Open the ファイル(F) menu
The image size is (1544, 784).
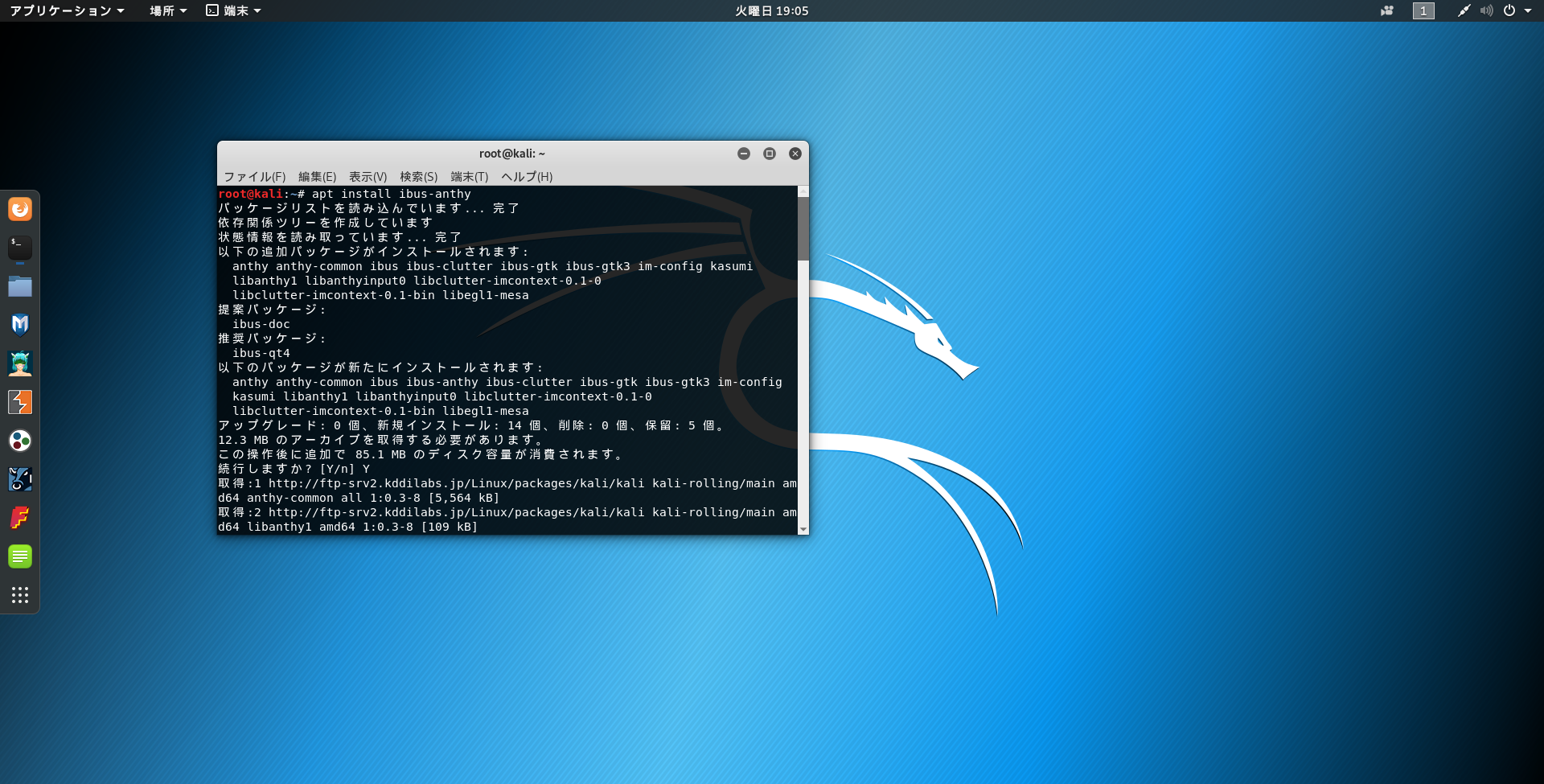pyautogui.click(x=255, y=177)
